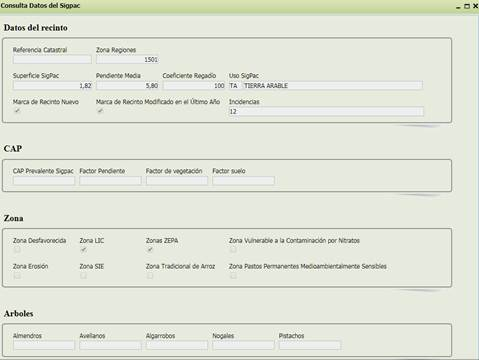Toggle the Marca de Recinto Nuevo checkbox
This screenshot has width=479, height=360.
[x=17, y=111]
